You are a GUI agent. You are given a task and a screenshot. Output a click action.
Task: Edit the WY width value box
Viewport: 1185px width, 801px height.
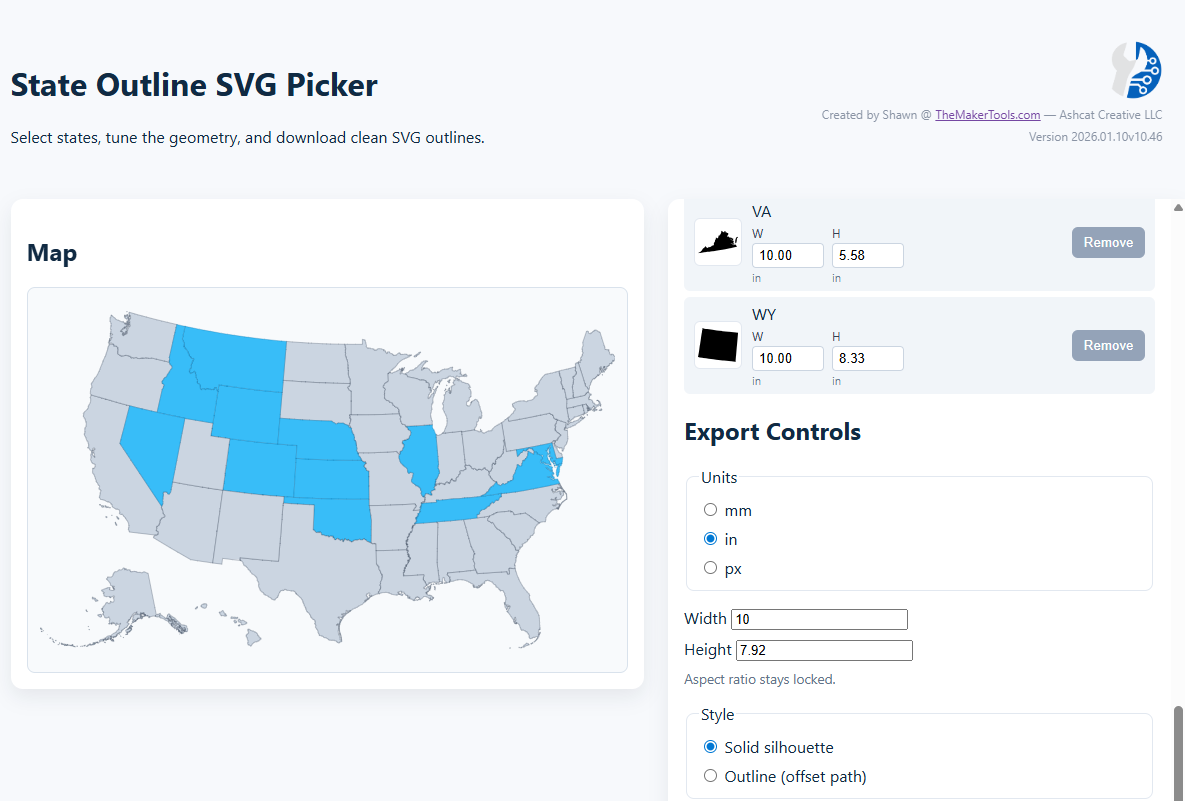coord(787,358)
